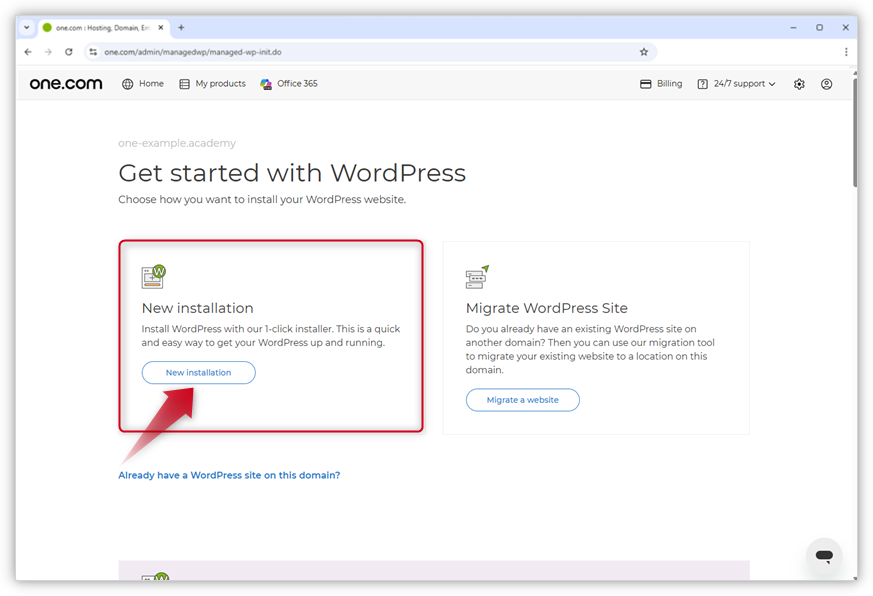
Task: Reload the page in the browser
Action: coord(69,52)
